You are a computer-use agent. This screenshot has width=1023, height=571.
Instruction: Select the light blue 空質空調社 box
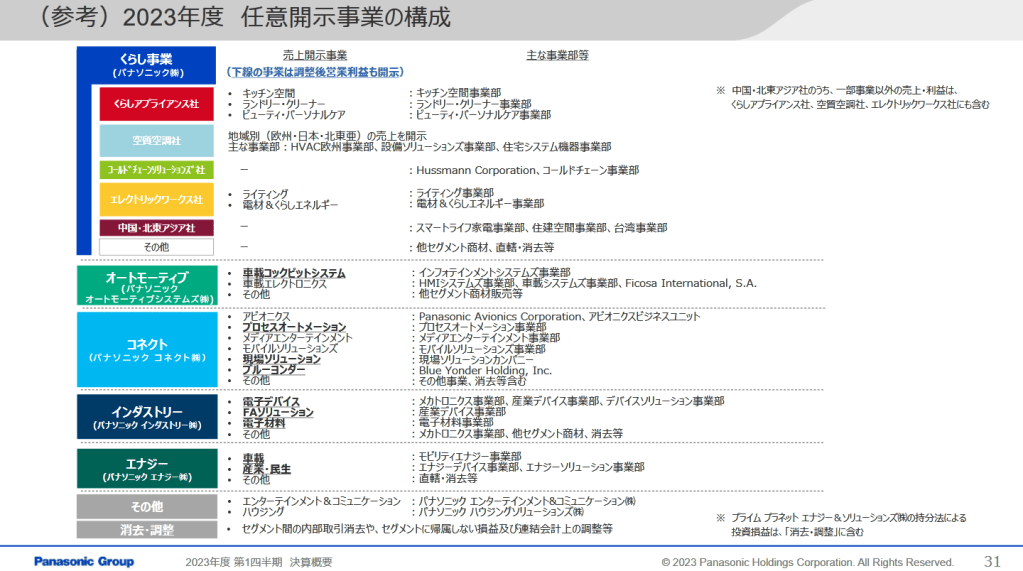(156, 140)
